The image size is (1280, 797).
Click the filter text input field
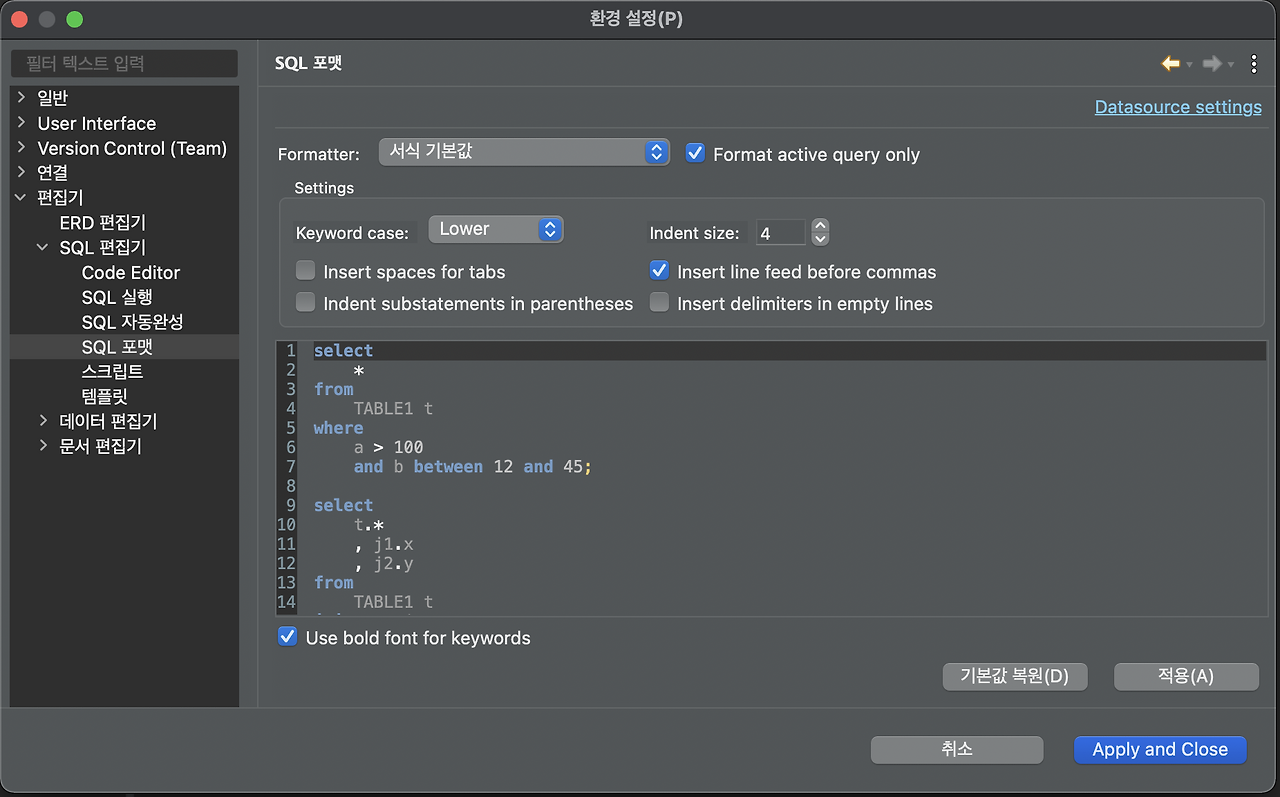pos(124,64)
